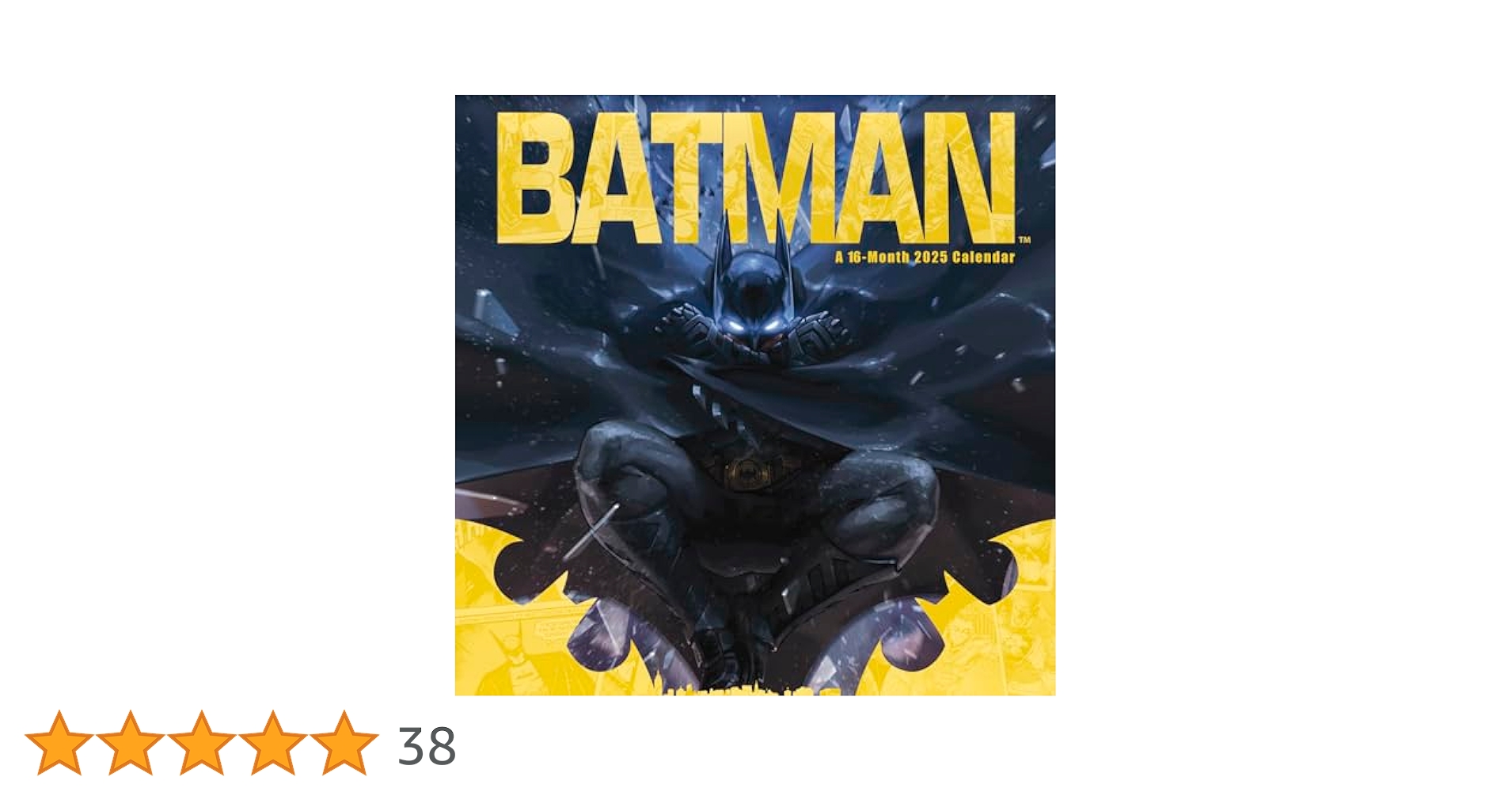
Task: Open the 38 ratings count
Action: pos(427,746)
